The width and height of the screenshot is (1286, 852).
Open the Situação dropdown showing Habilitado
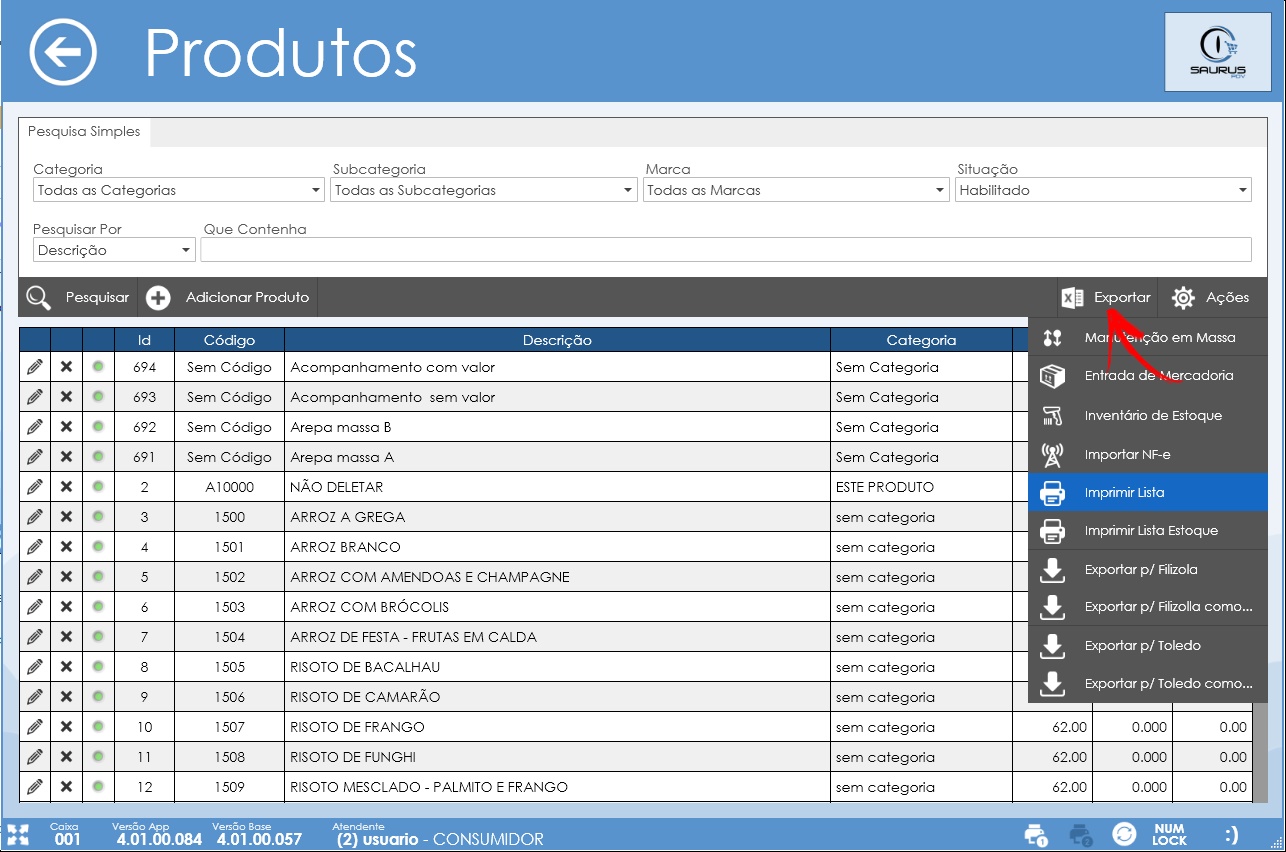pyautogui.click(x=1103, y=190)
